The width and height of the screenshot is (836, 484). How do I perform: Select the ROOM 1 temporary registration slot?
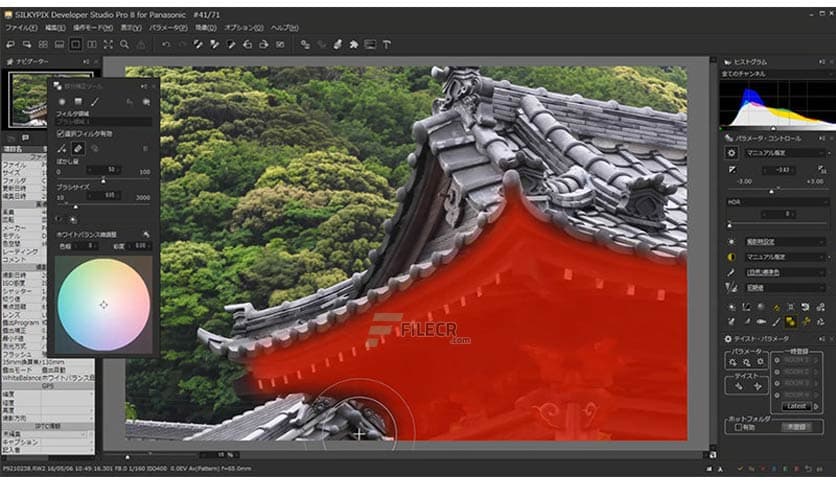pos(797,360)
